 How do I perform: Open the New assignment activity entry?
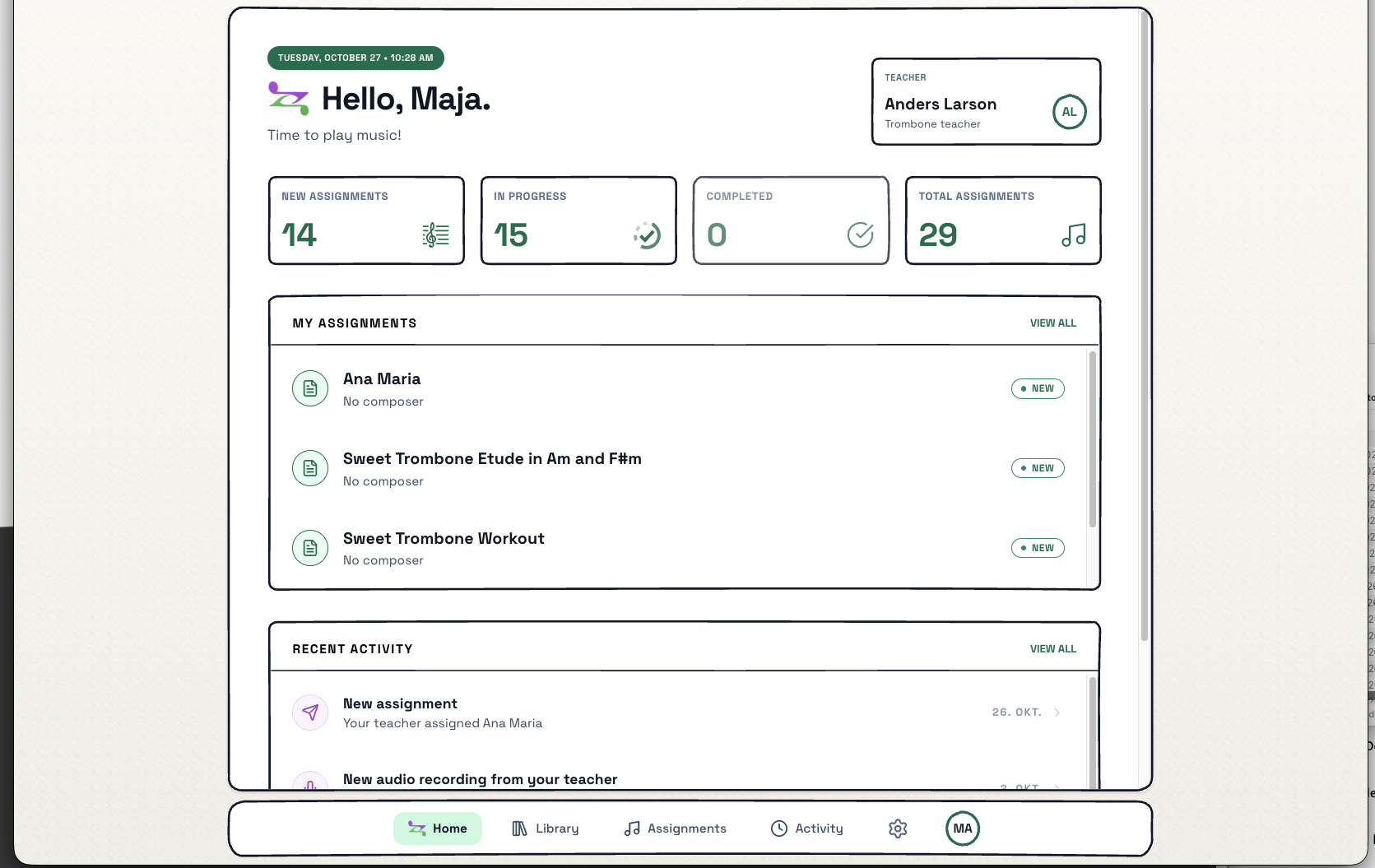click(x=679, y=713)
